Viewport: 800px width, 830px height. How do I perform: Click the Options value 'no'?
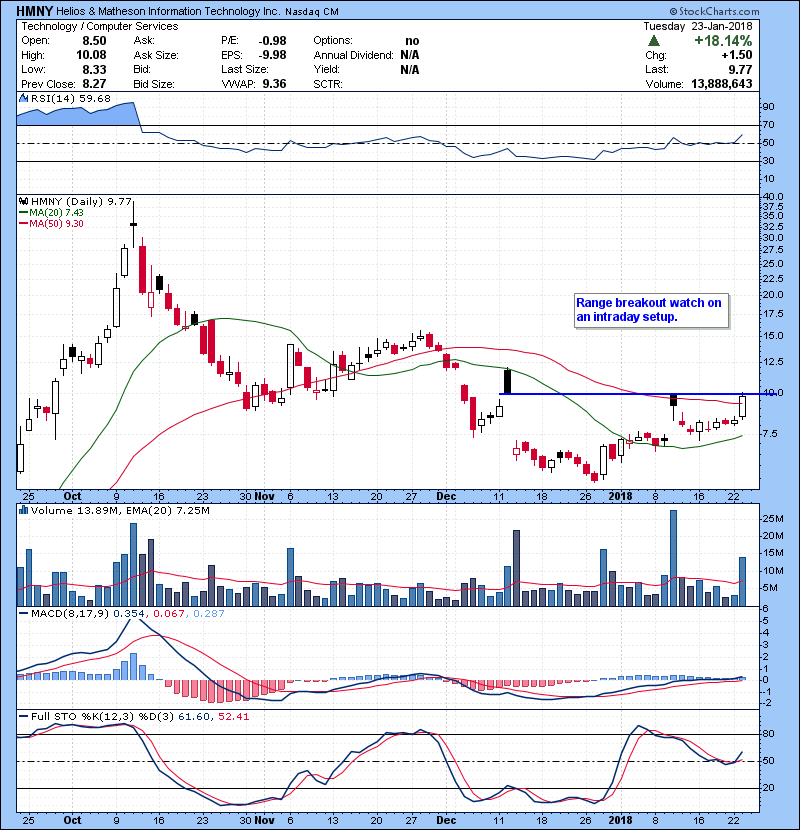(412, 41)
